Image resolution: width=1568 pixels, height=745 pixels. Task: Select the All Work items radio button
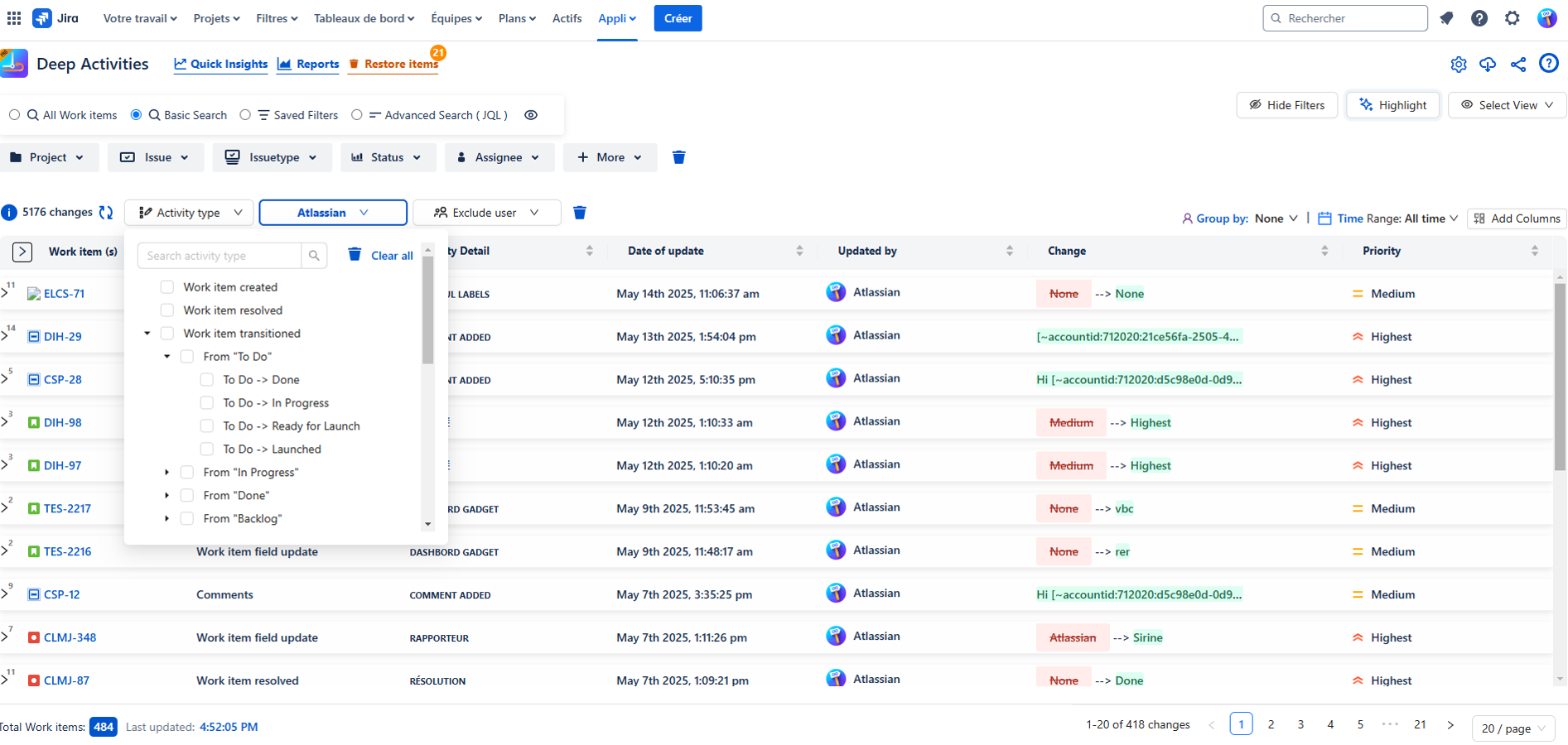pos(15,115)
